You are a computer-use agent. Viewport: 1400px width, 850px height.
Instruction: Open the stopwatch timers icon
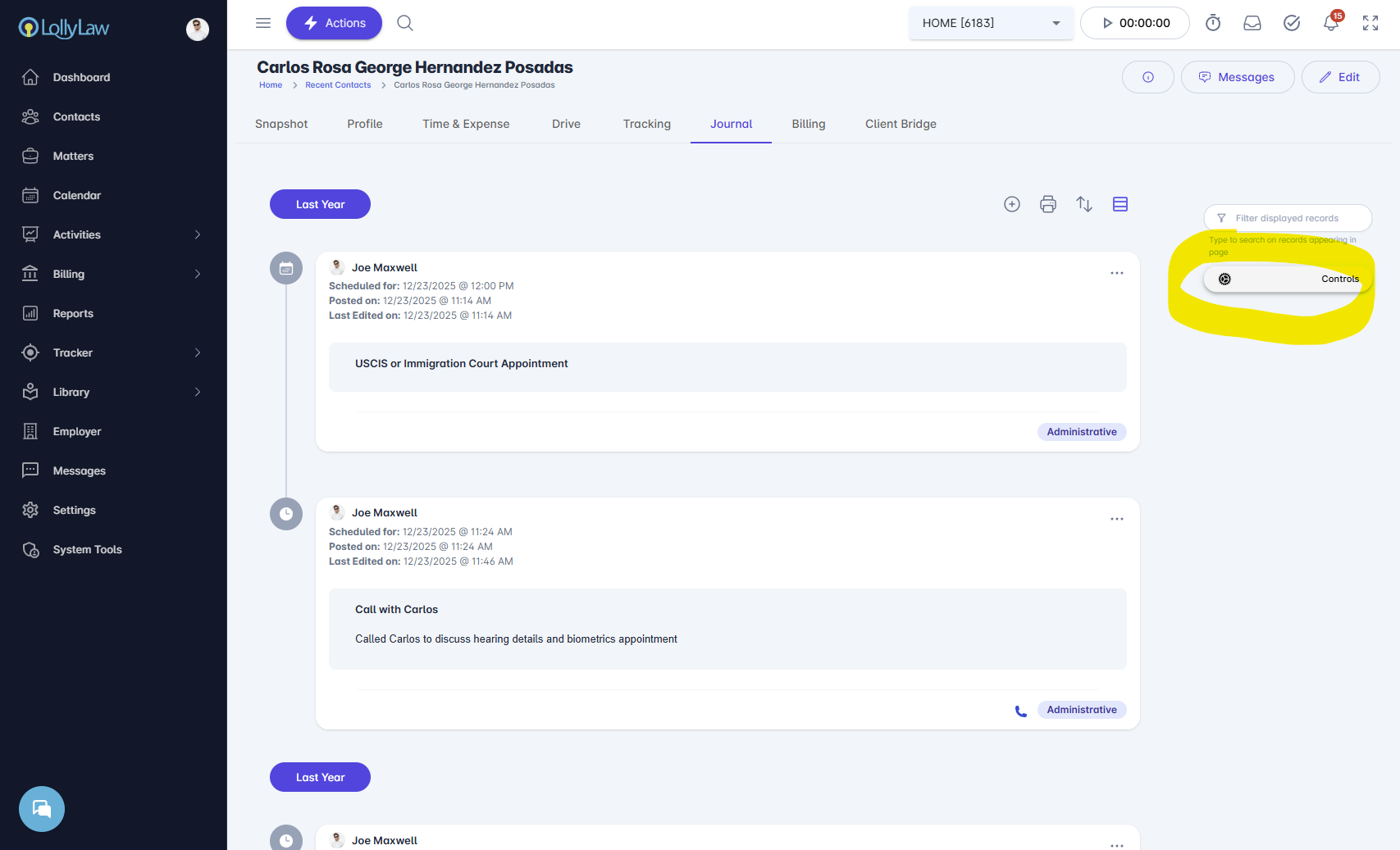click(x=1213, y=23)
